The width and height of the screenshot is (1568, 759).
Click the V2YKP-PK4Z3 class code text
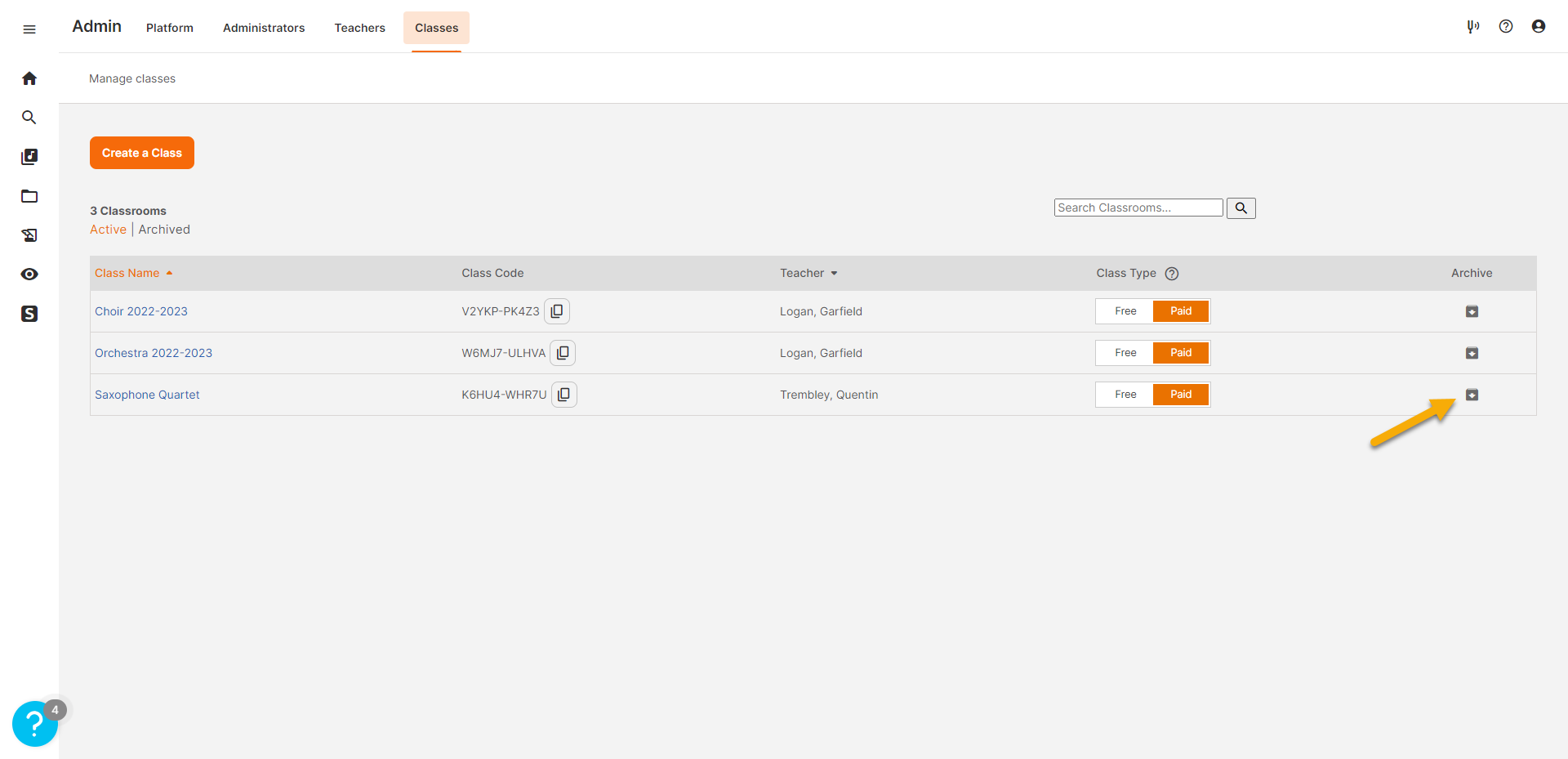(x=501, y=311)
